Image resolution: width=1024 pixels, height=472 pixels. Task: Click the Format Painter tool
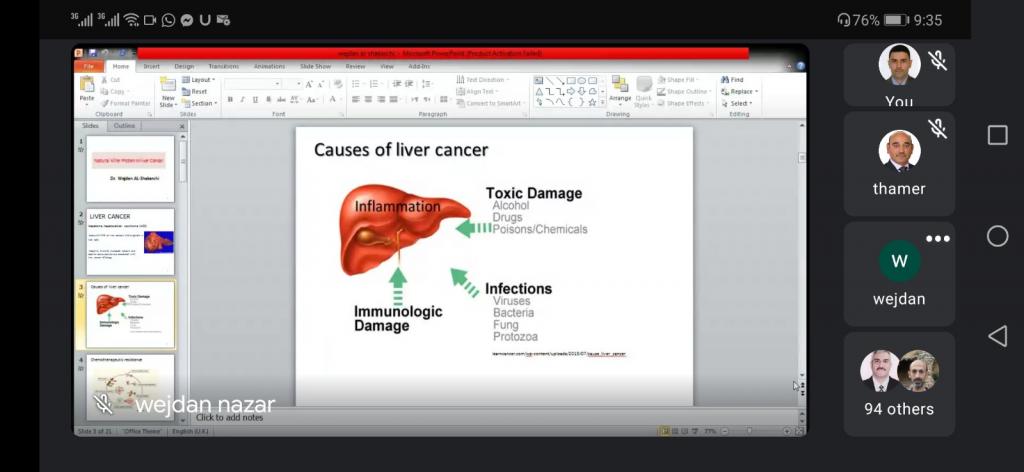pos(125,102)
